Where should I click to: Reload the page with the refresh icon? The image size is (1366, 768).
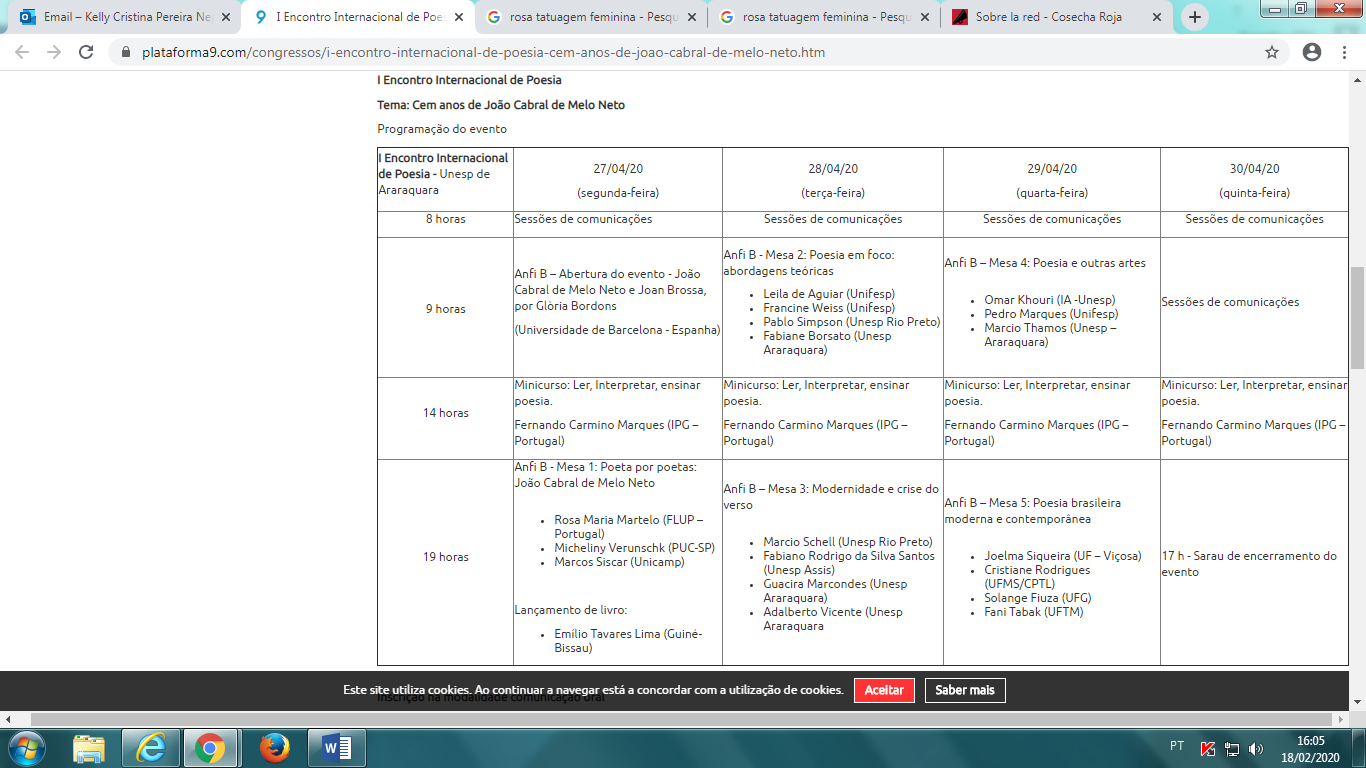pos(87,52)
